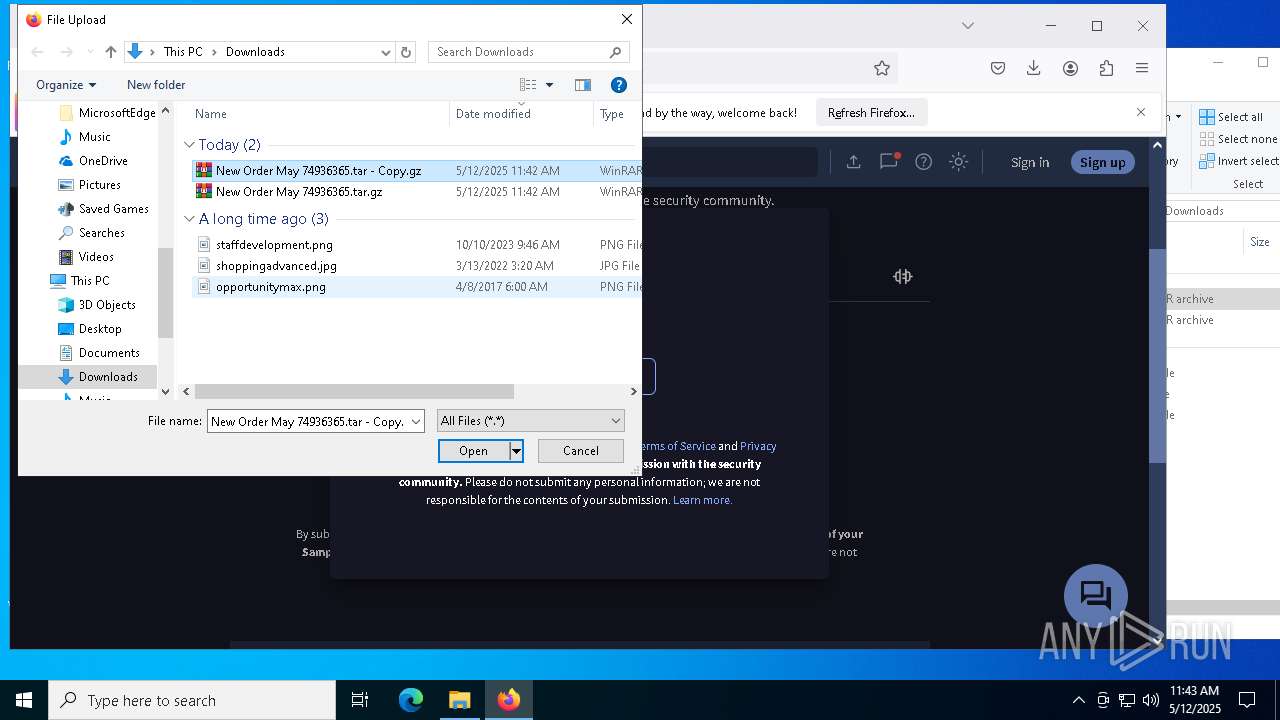This screenshot has width=1280, height=720.
Task: Select Documents in navigation tree
Action: click(99, 353)
